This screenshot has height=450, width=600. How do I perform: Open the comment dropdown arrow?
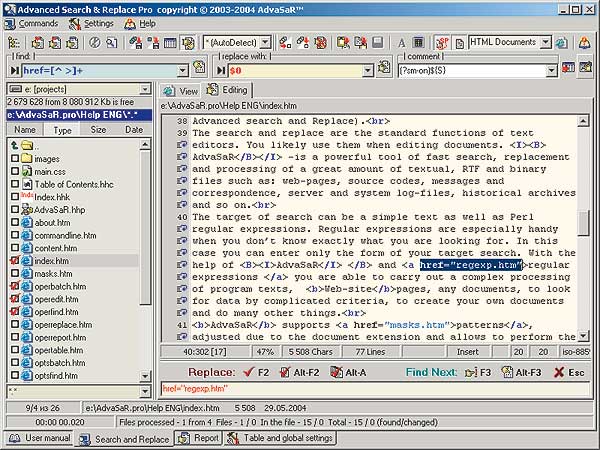551,71
